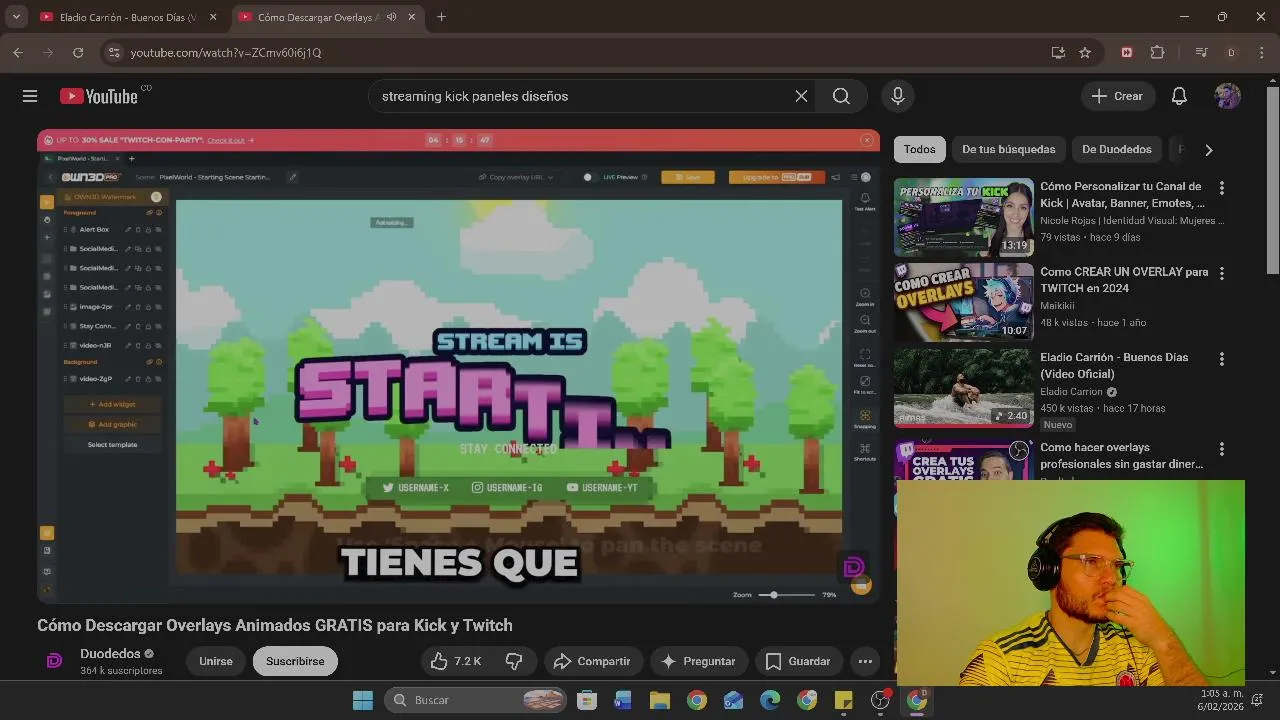Screen dimensions: 1280x720
Task: Open the notifications bell
Action: click(1179, 96)
